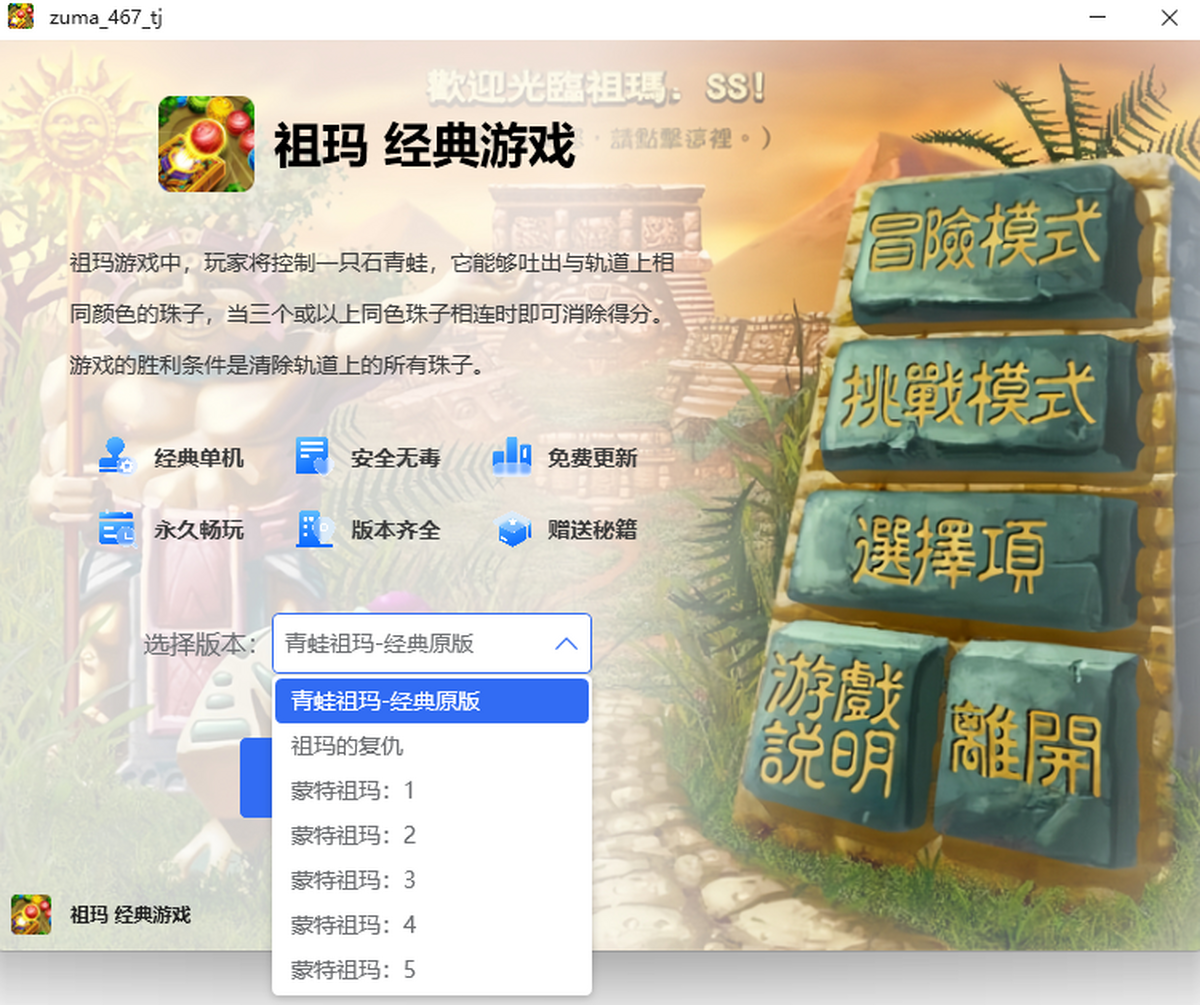Click the blue button behind the dropdown list
This screenshot has height=1005, width=1200.
click(x=256, y=778)
